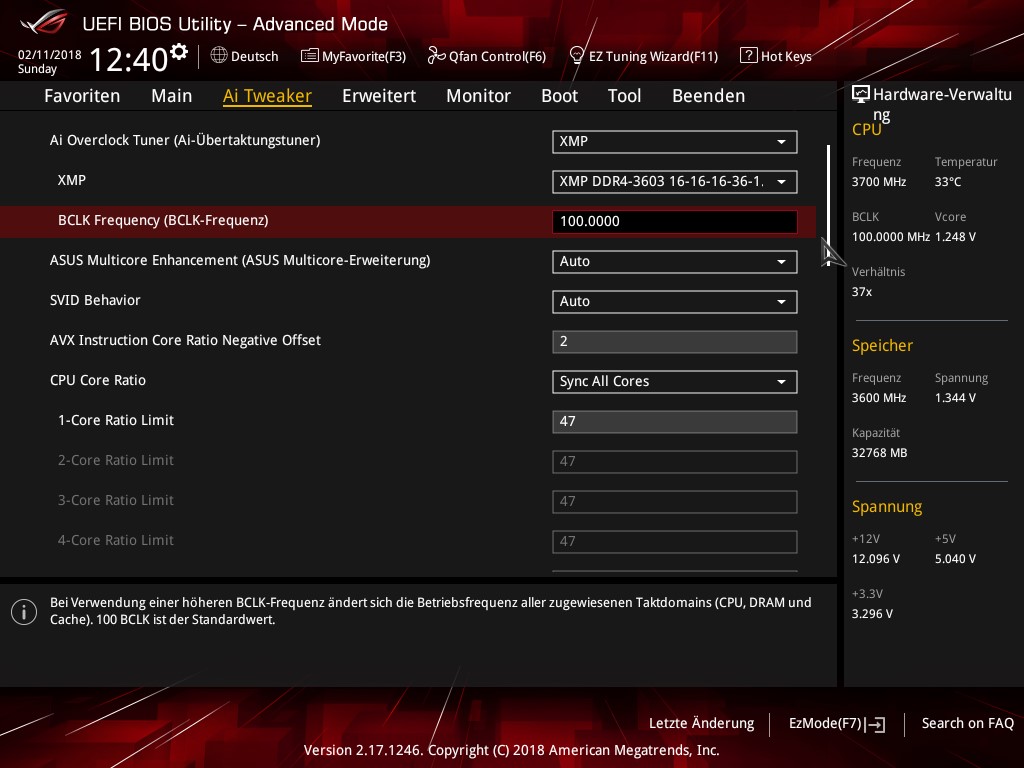1024x768 pixels.
Task: Expand XMP DDR4-3603 profile dropdown
Action: coord(675,182)
